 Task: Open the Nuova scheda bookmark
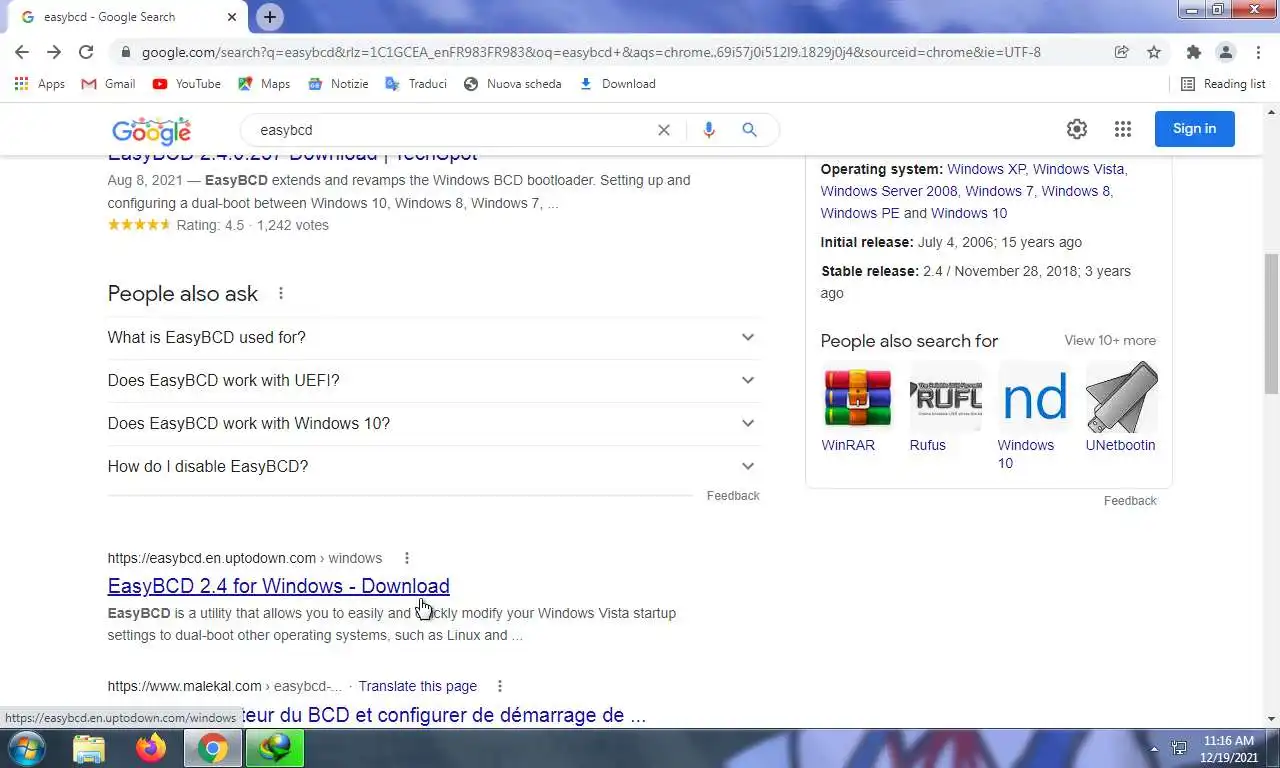click(513, 84)
